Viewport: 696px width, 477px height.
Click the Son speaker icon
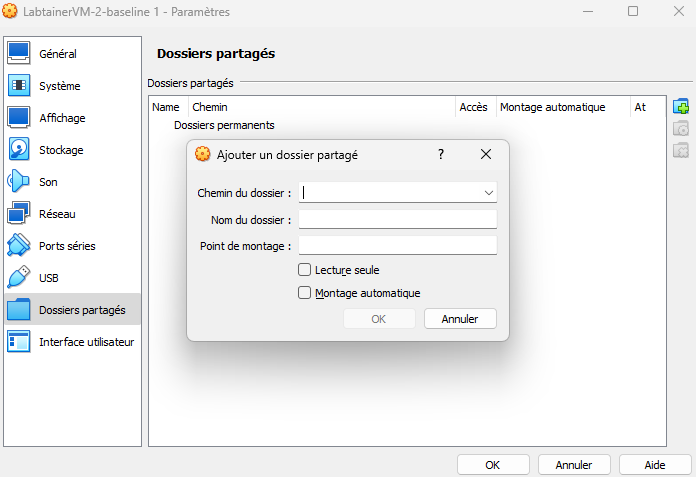point(19,182)
